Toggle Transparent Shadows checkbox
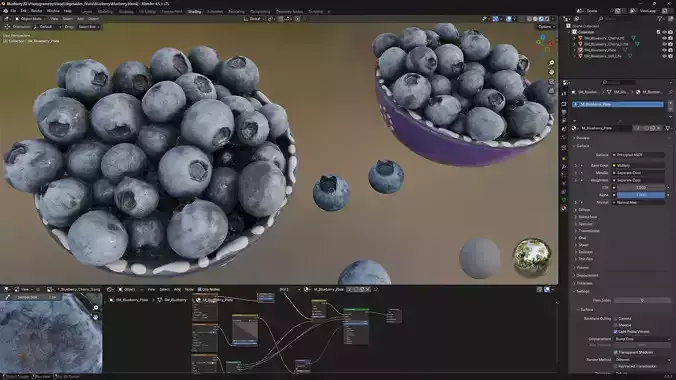676x380 pixels. pyautogui.click(x=615, y=352)
